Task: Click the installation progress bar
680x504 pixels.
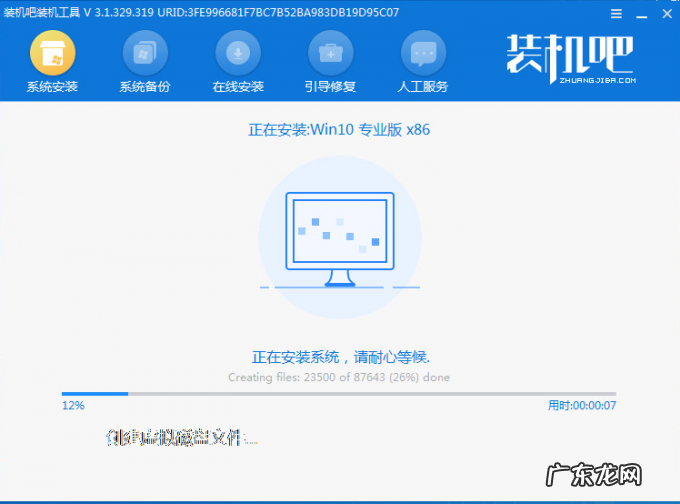Action: (339, 394)
